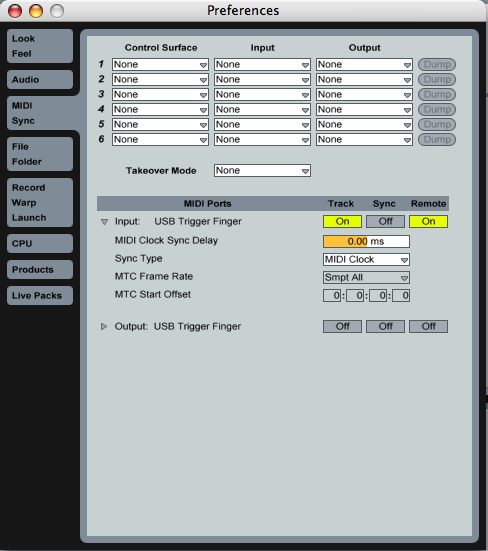Open the MTC Frame Rate dropdown
Viewport: 488px width, 551px height.
coord(366,278)
